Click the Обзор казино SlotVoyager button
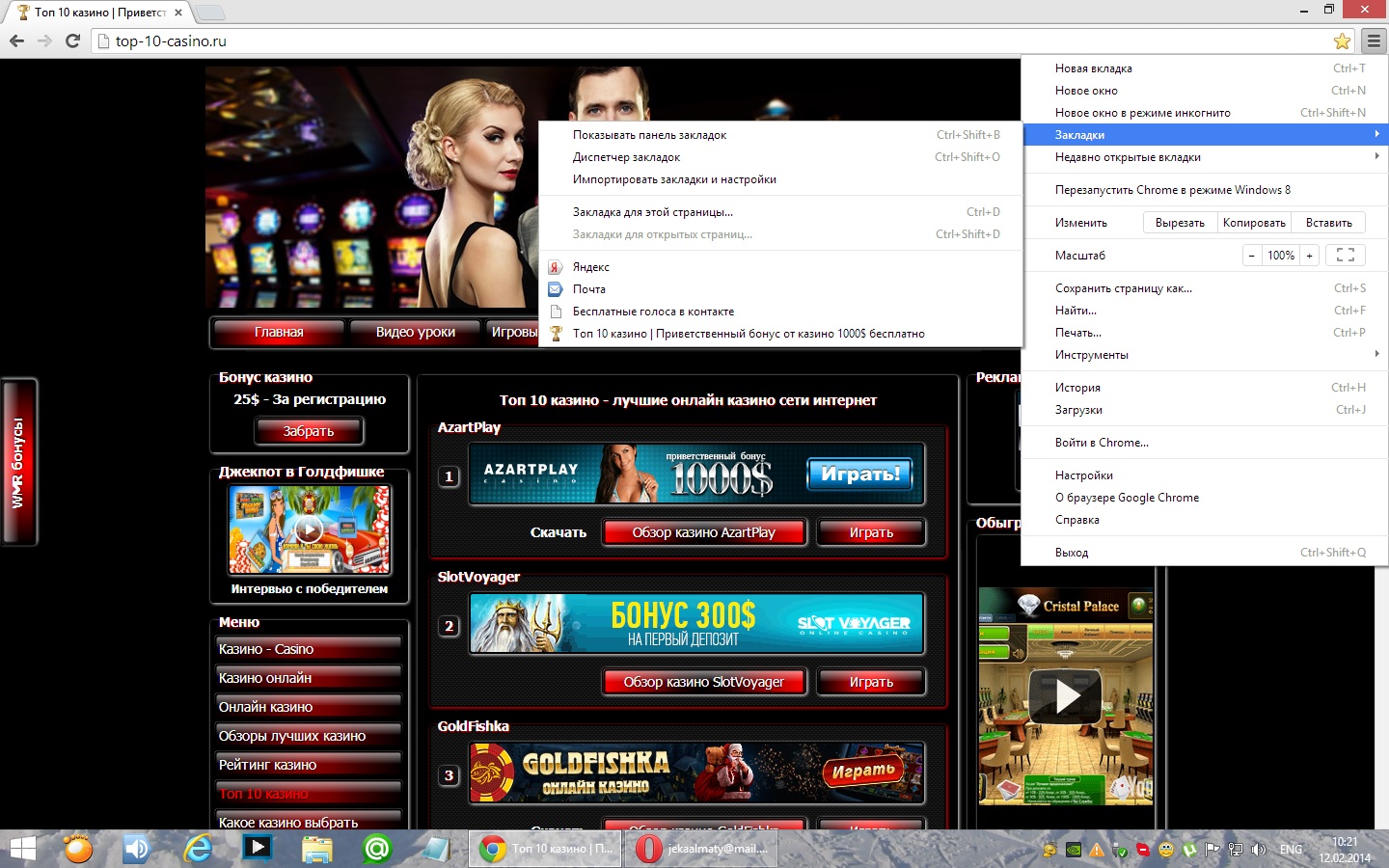 704,682
